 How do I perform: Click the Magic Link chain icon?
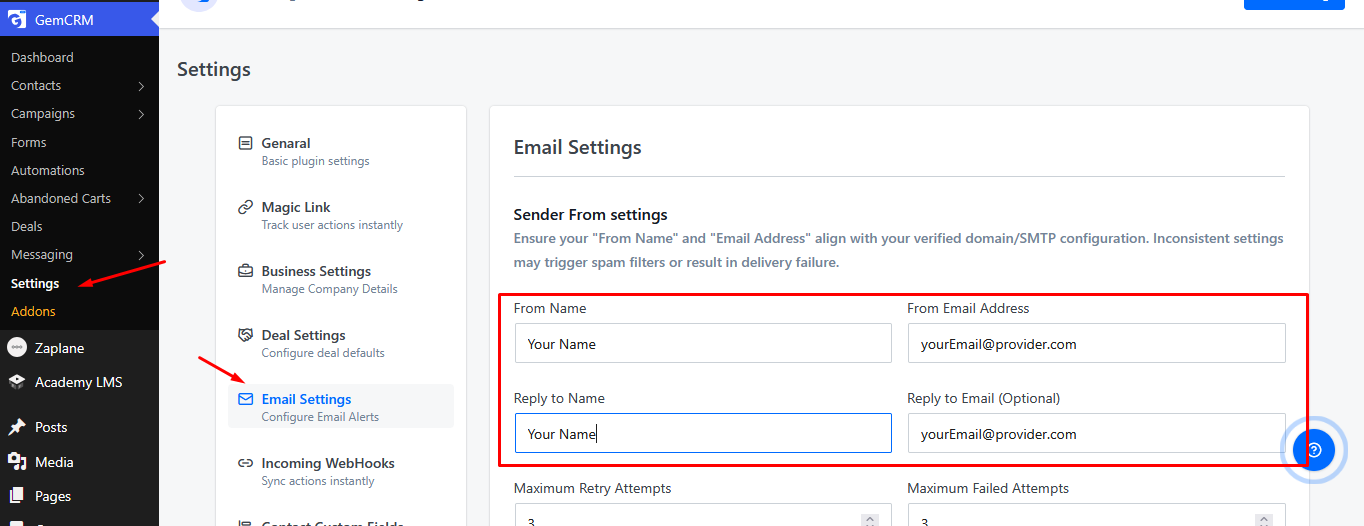click(245, 207)
